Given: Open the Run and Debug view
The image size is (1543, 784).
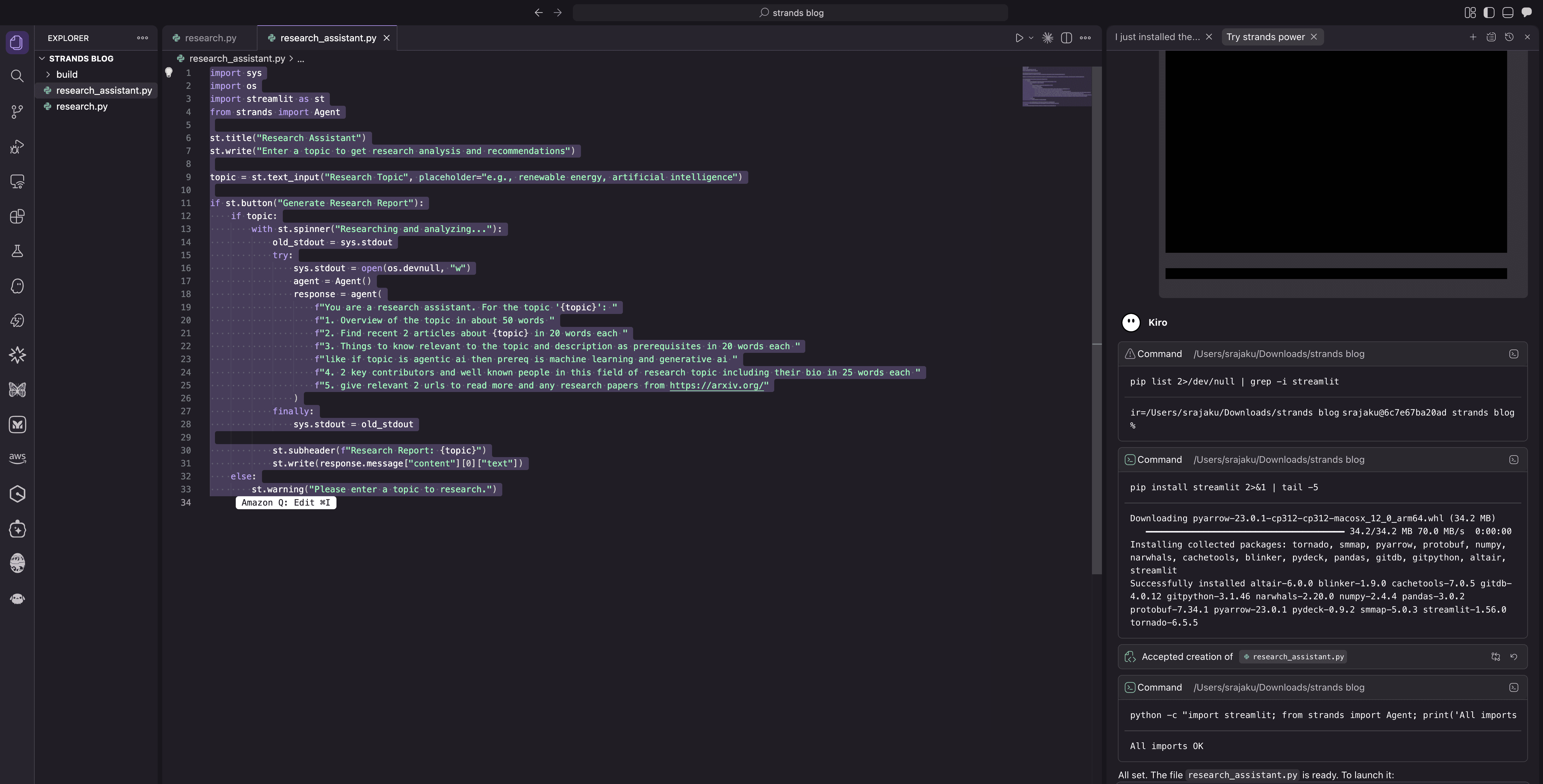Looking at the screenshot, I should pyautogui.click(x=17, y=147).
